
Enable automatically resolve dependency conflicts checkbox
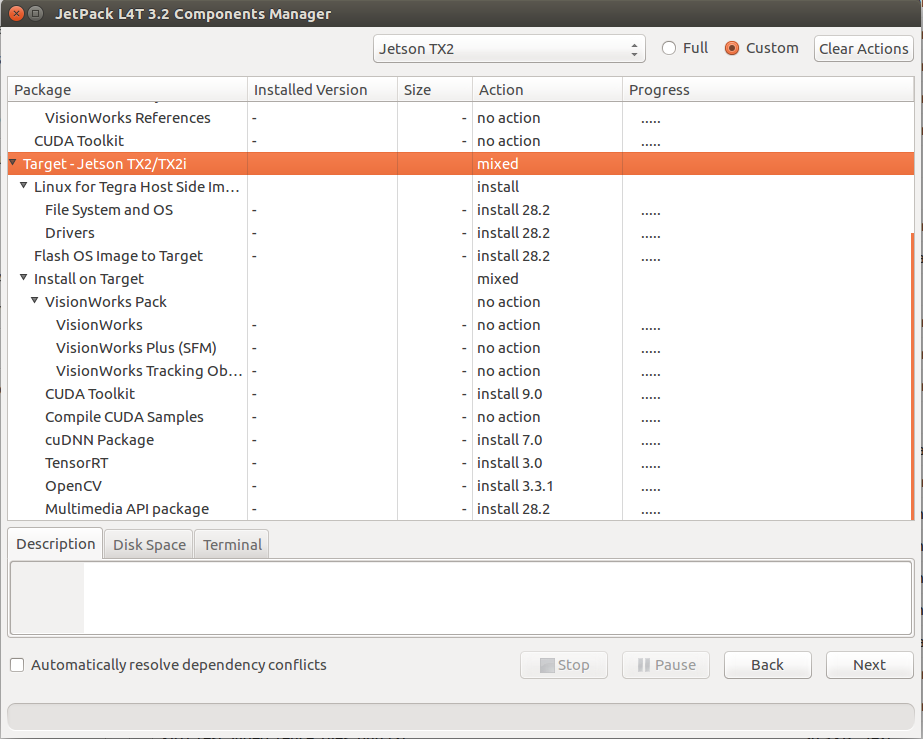click(17, 665)
